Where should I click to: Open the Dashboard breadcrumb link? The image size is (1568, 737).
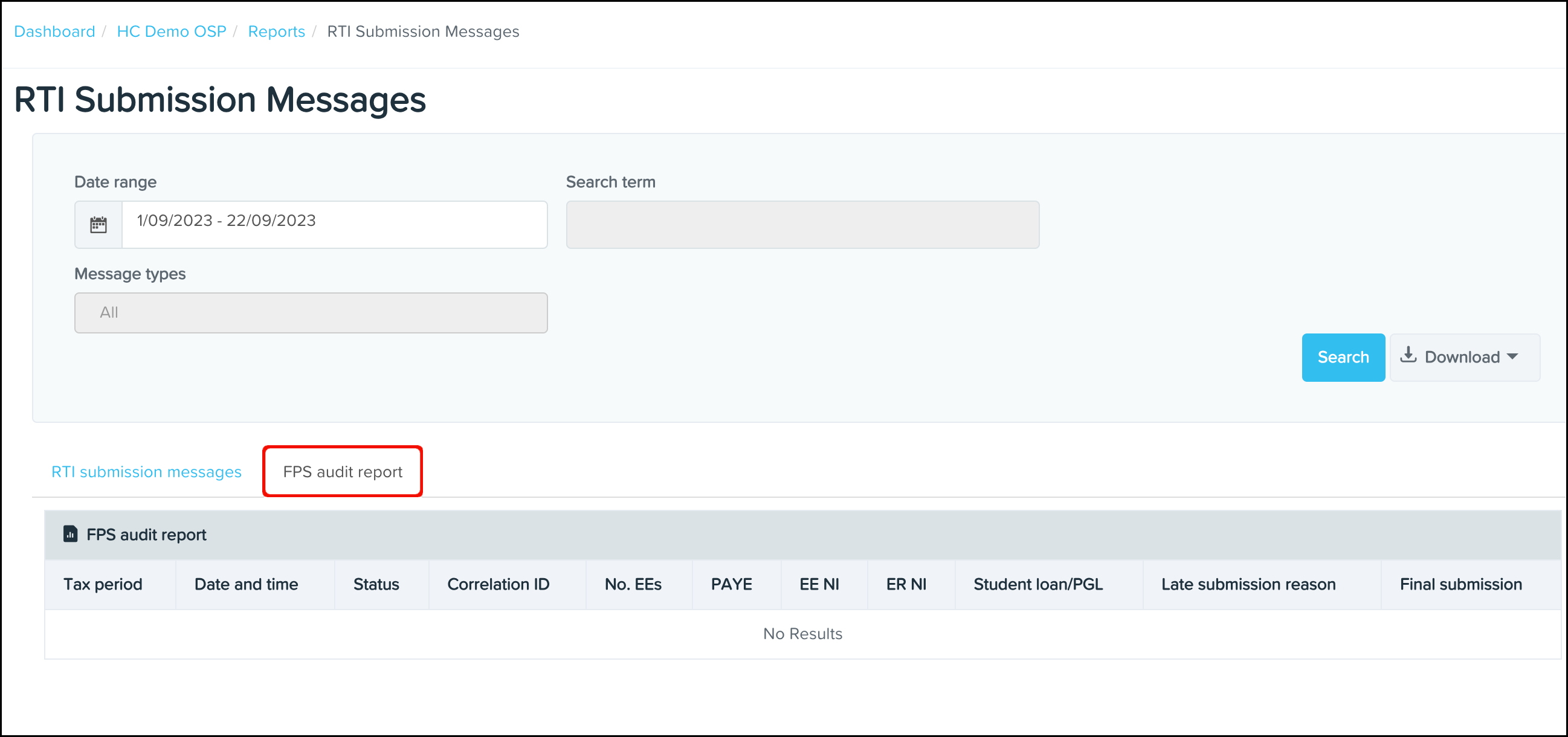click(x=54, y=31)
